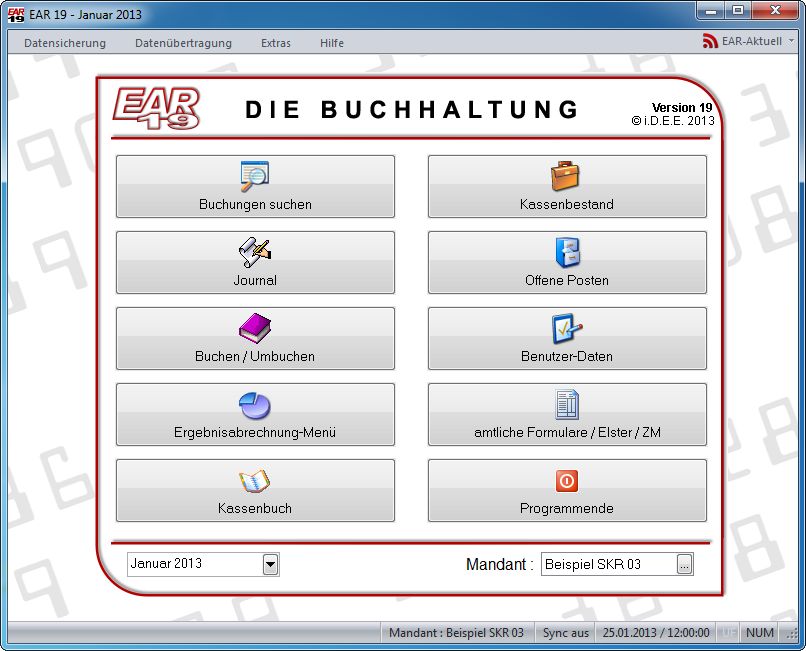
Task: Click the '...' browse button beside Mandant
Action: coord(684,564)
